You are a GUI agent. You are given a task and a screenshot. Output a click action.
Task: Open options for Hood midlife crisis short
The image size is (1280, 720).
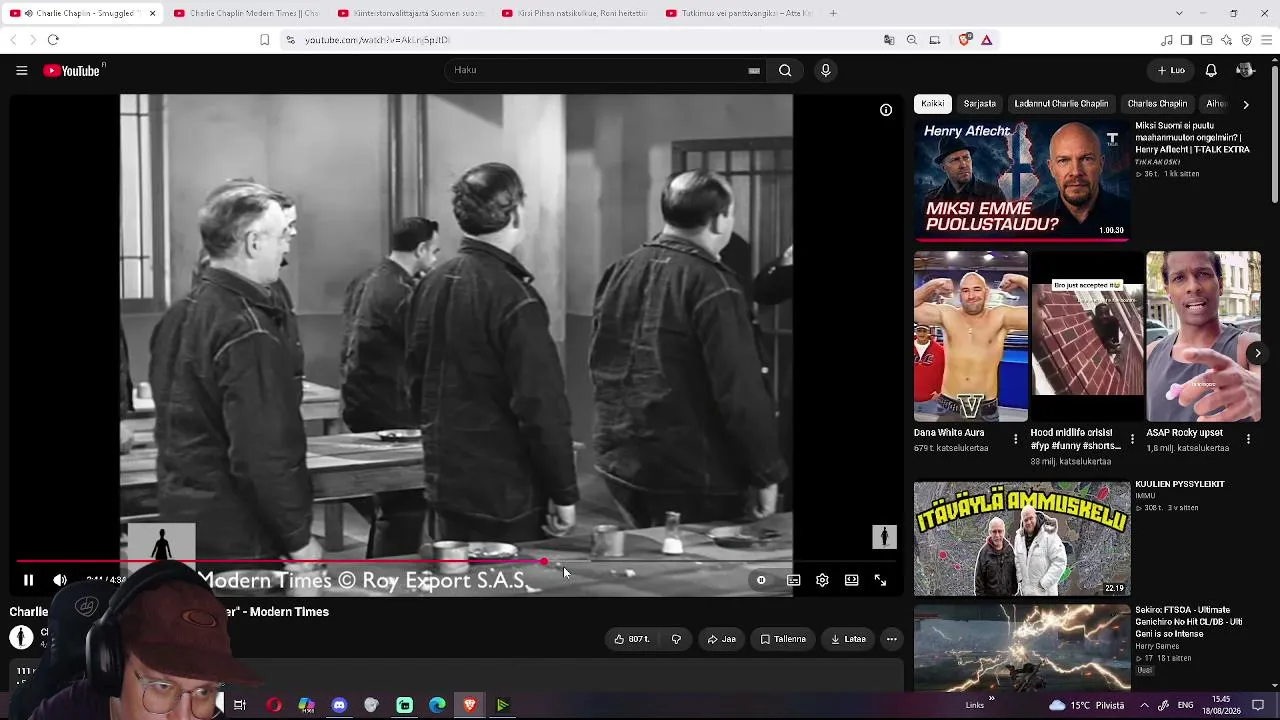[x=1132, y=439]
